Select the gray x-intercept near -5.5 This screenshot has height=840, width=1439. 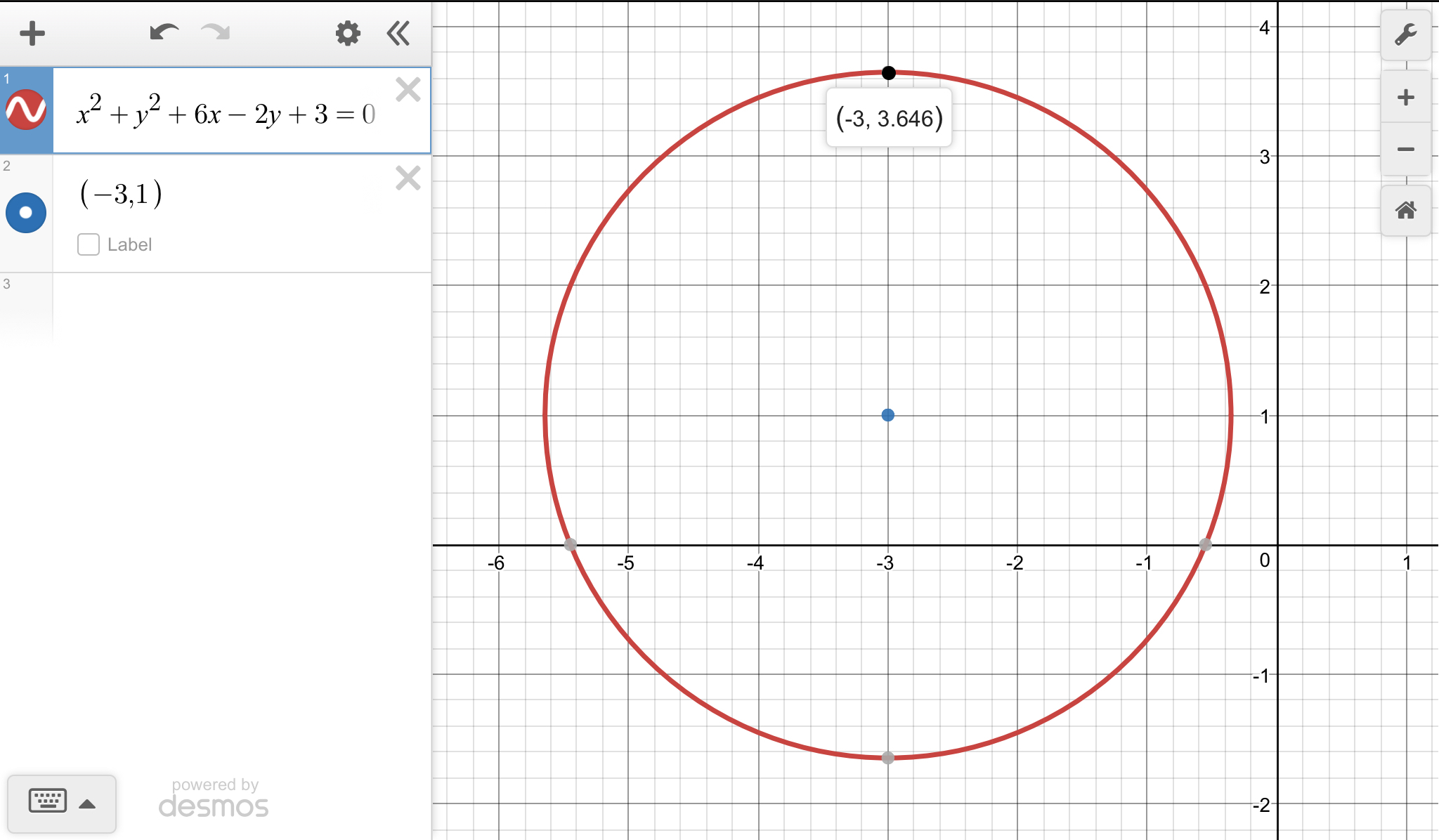coord(571,544)
